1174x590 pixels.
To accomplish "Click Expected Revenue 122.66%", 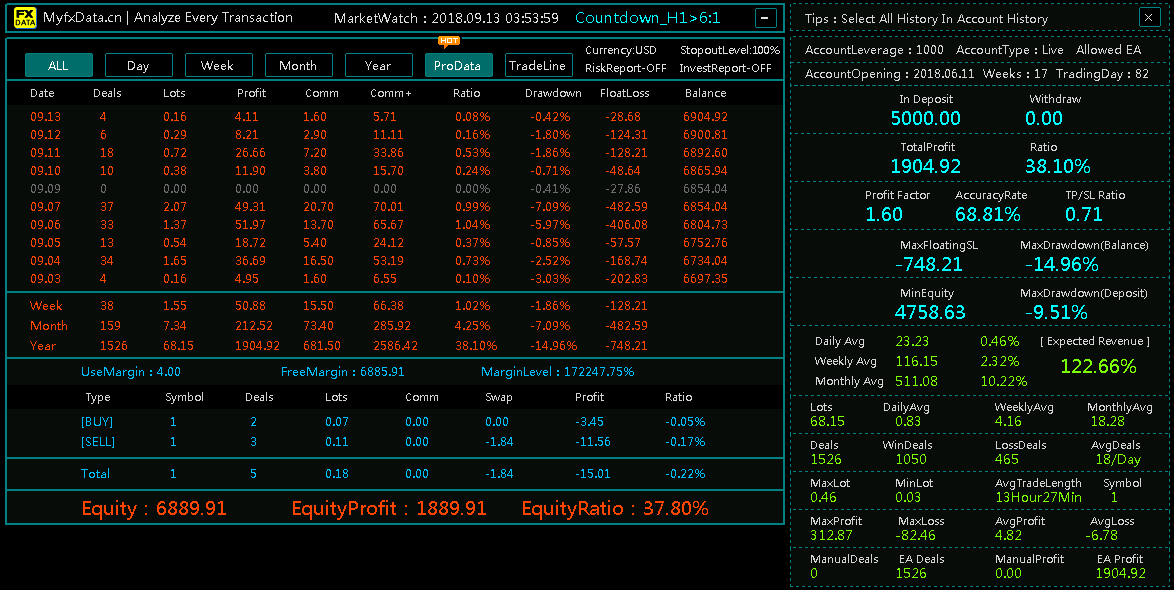I will click(x=1098, y=366).
